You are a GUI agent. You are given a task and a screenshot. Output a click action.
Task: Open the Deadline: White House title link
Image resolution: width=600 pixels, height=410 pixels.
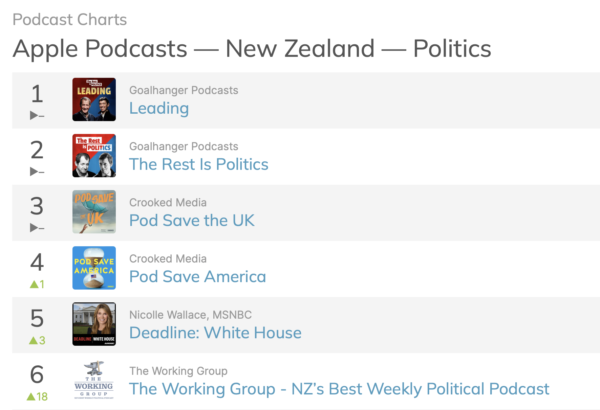tap(215, 333)
